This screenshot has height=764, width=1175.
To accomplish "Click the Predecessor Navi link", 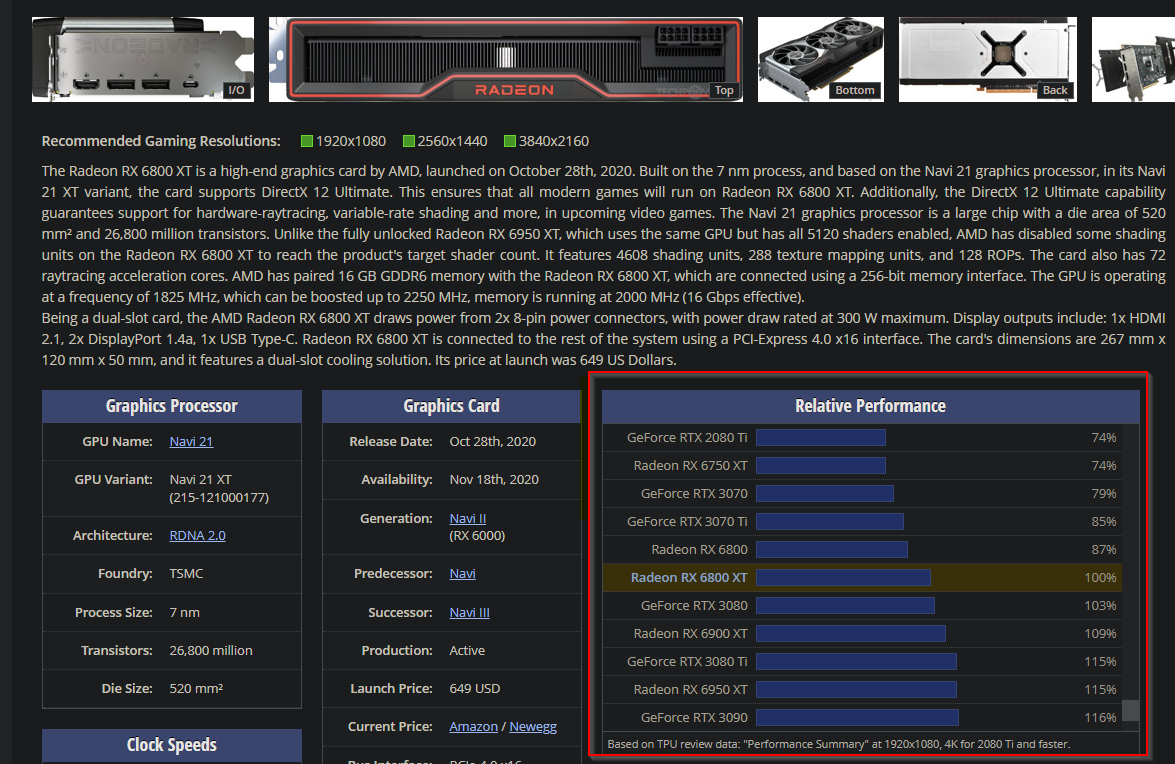I will click(x=462, y=574).
